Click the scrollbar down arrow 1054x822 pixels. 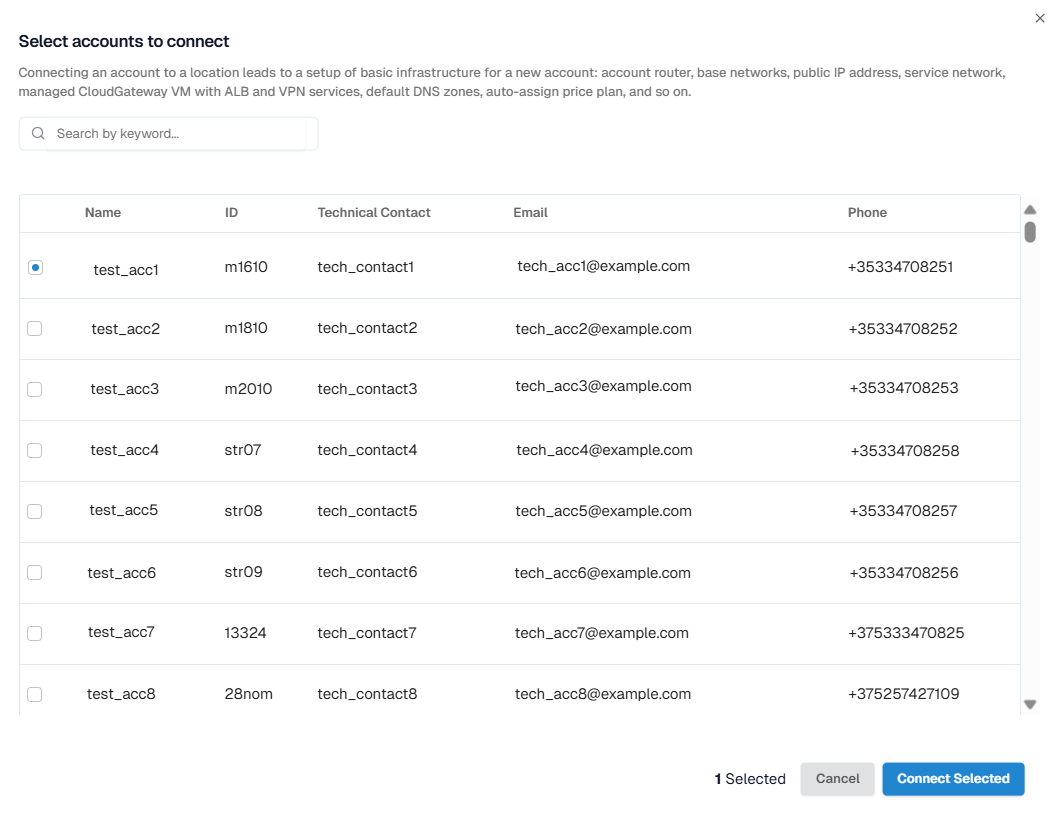click(x=1030, y=704)
